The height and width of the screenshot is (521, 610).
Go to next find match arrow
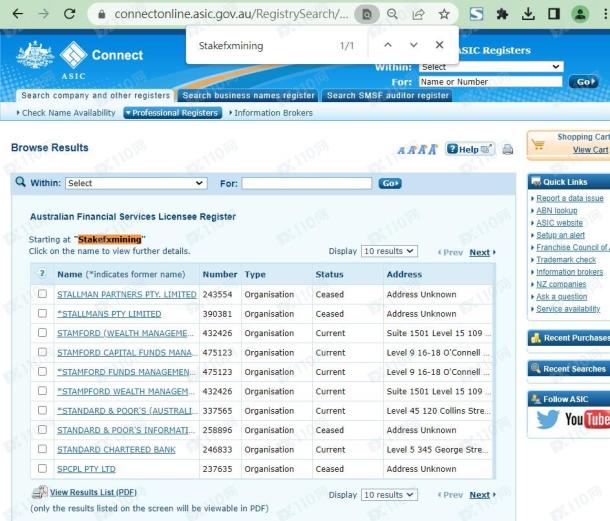point(414,45)
